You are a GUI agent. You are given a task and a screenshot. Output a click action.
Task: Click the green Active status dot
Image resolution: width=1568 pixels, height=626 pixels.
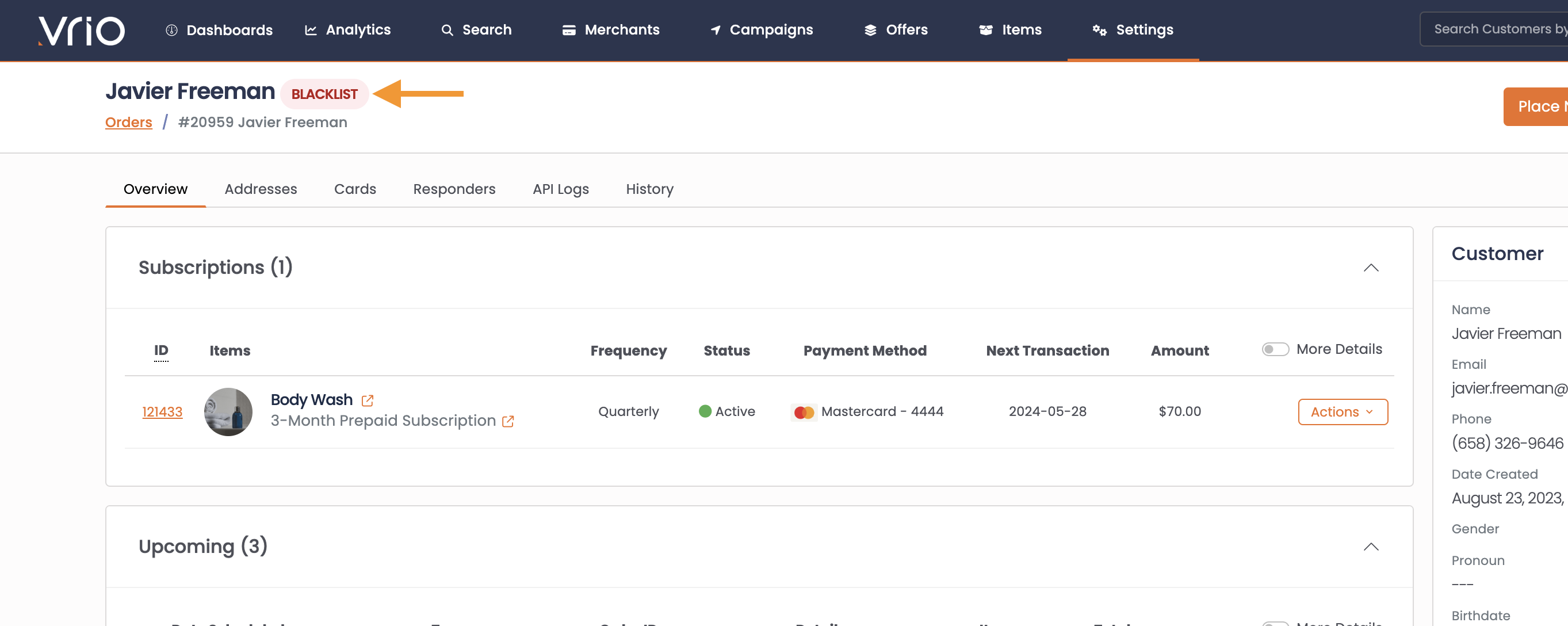705,411
